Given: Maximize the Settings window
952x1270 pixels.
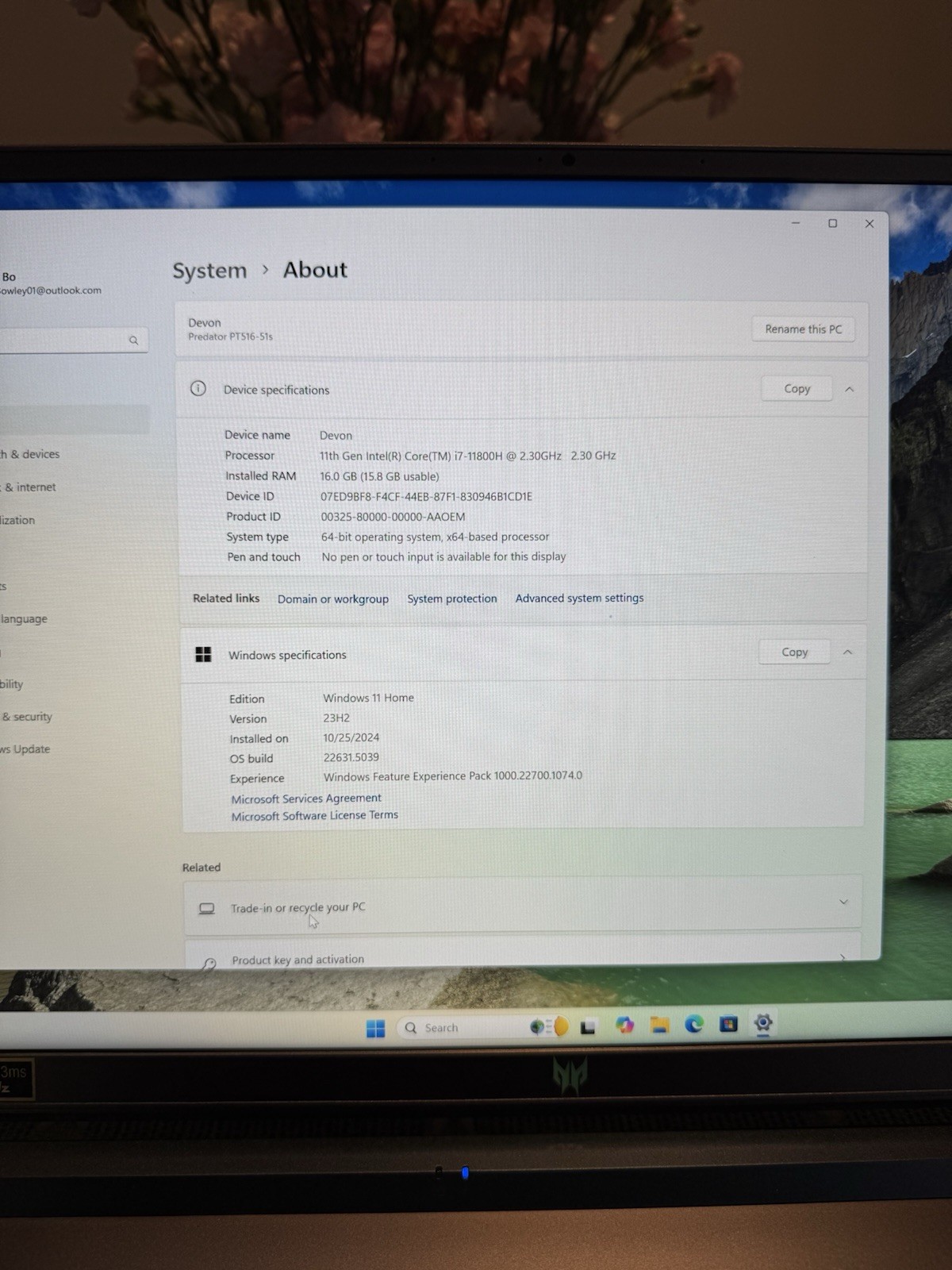Looking at the screenshot, I should tap(832, 223).
